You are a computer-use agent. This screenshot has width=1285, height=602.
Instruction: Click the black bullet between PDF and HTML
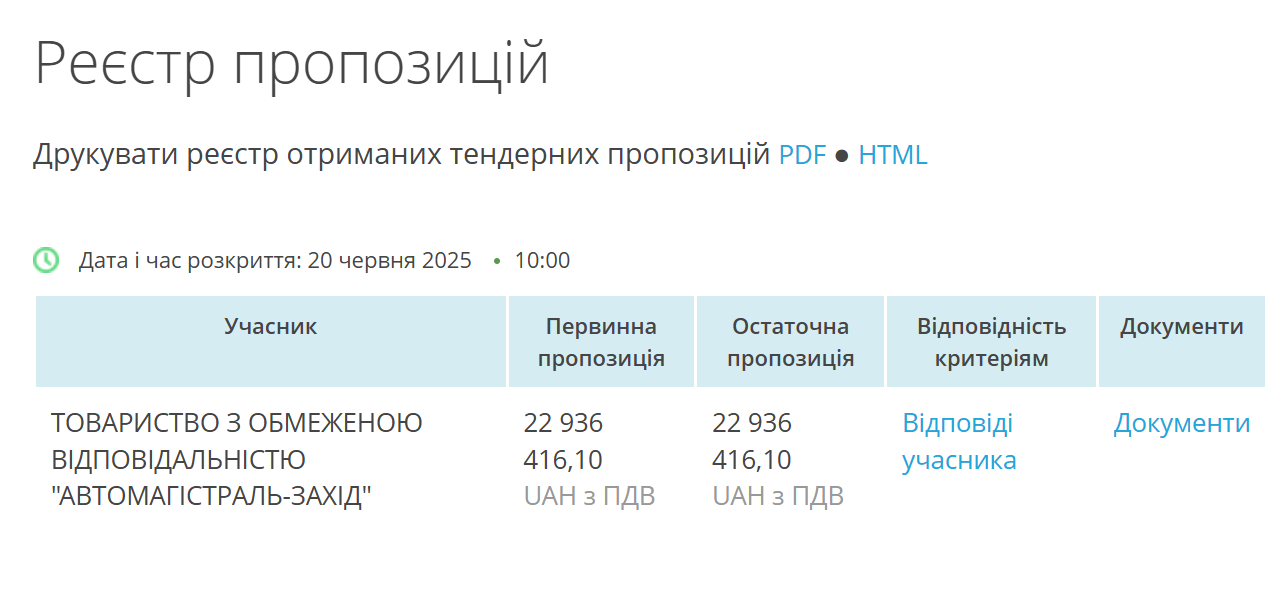842,157
